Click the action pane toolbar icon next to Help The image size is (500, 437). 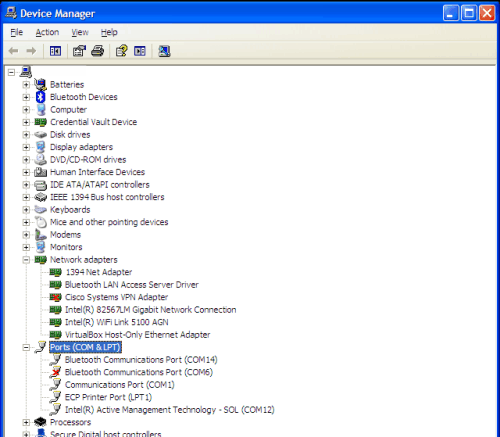(140, 51)
